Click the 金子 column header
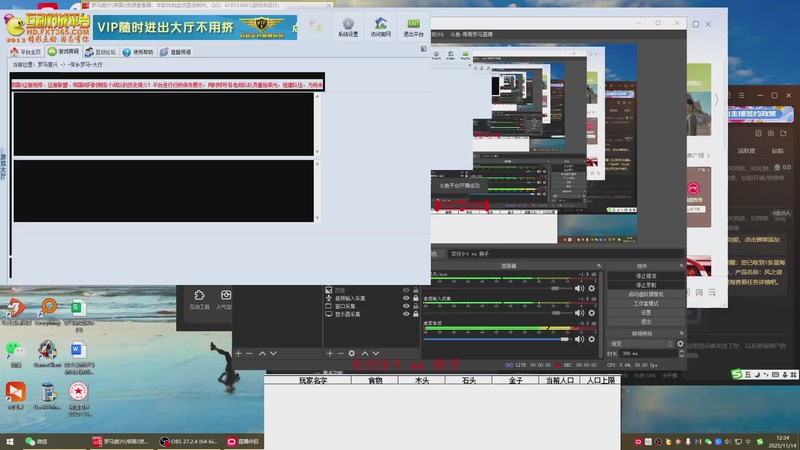Screen dimensions: 800x450 tap(515, 381)
